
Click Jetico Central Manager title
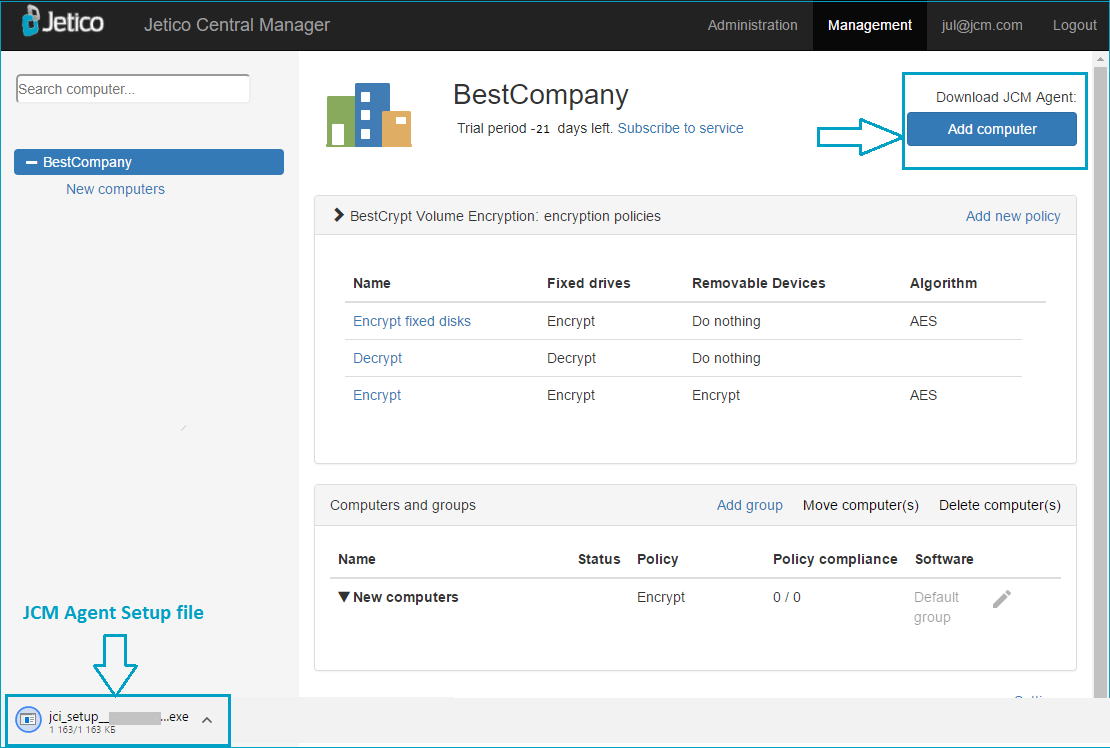(236, 25)
